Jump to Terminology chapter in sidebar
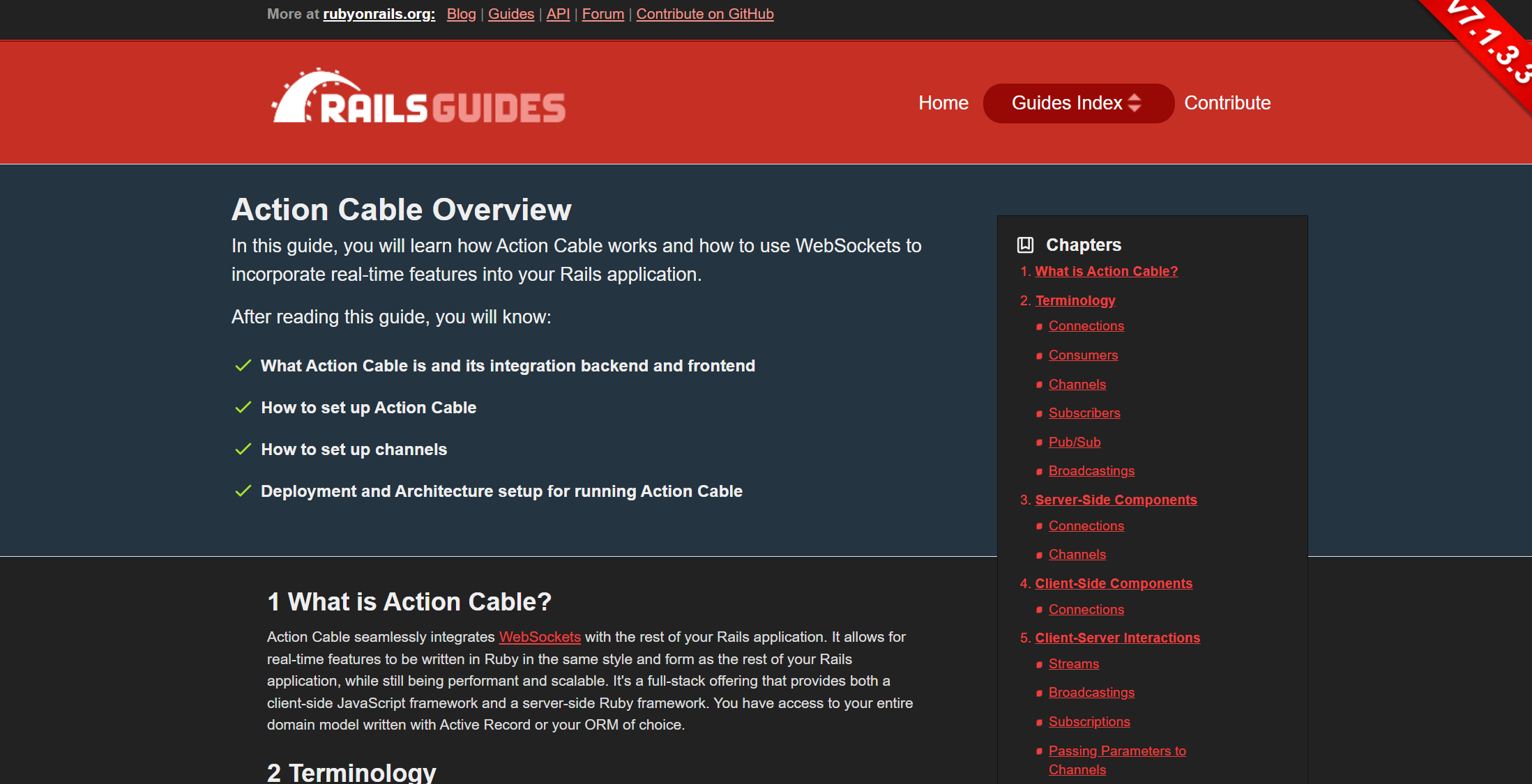The image size is (1532, 784). pos(1075,300)
